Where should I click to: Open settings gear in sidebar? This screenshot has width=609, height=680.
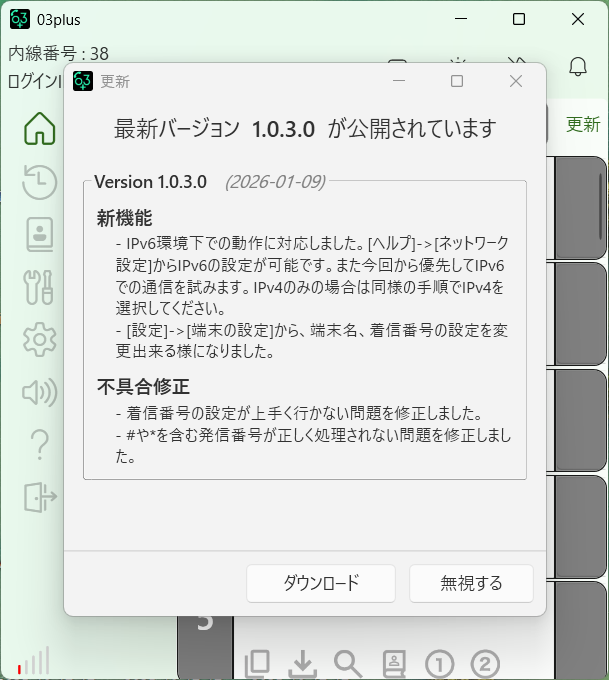pyautogui.click(x=39, y=340)
